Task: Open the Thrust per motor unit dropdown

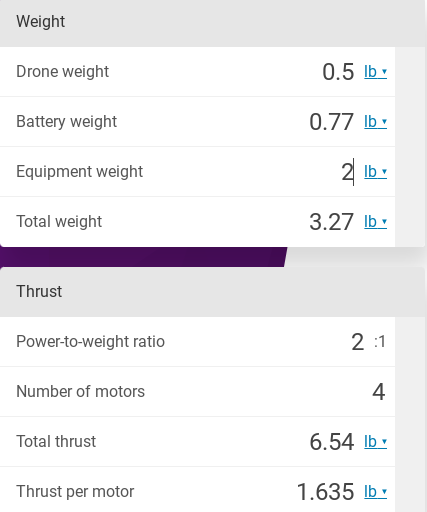Action: (375, 492)
